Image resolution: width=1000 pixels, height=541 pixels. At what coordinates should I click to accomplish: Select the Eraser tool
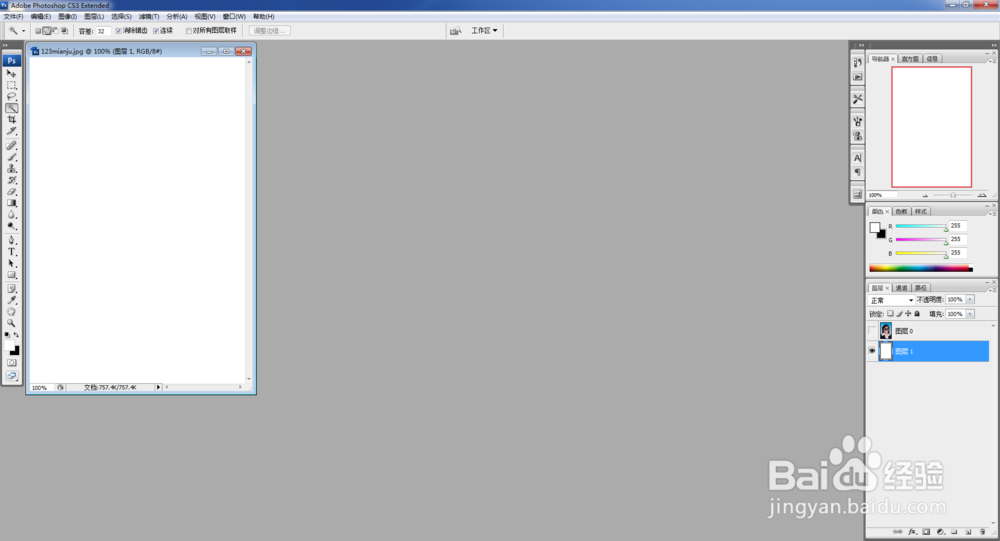coord(11,191)
